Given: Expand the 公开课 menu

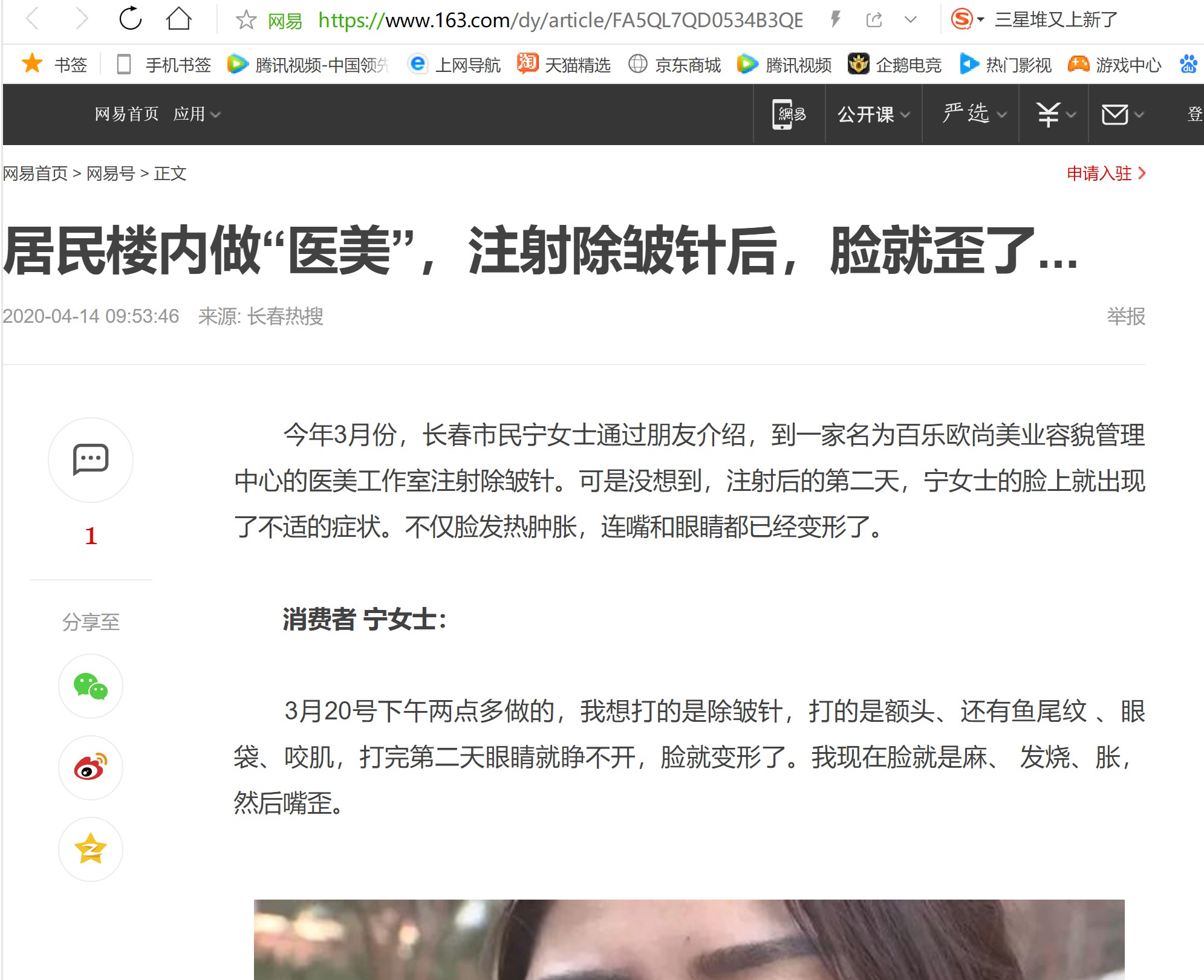Looking at the screenshot, I should [873, 114].
